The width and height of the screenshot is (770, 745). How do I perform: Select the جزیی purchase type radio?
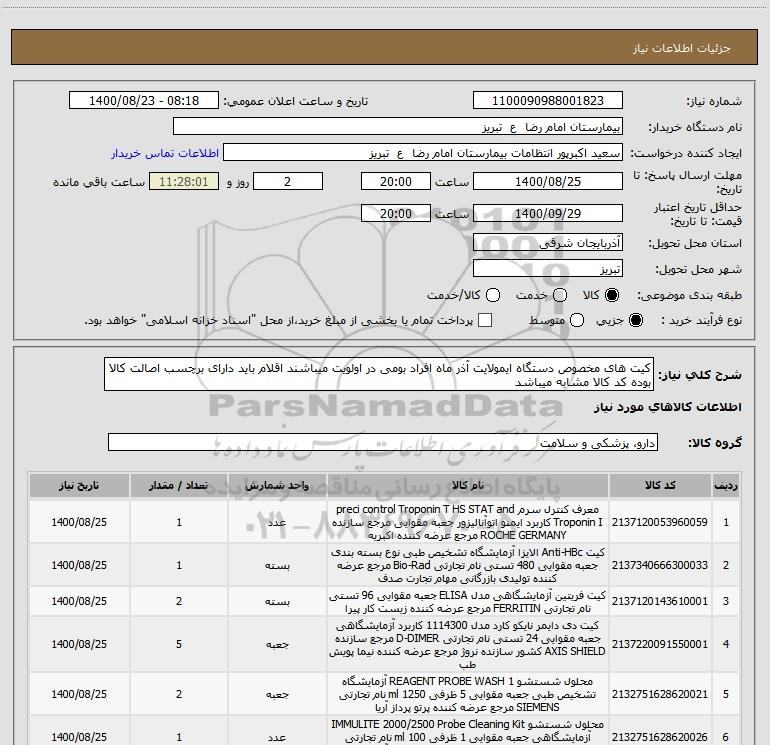click(x=635, y=320)
